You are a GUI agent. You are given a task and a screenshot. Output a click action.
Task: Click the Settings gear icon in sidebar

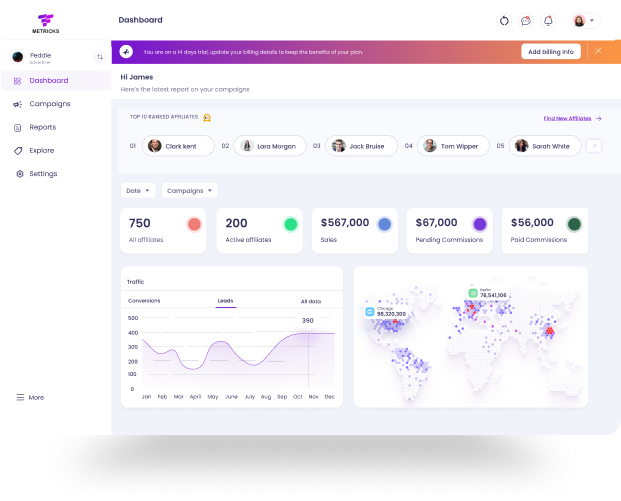pos(18,174)
